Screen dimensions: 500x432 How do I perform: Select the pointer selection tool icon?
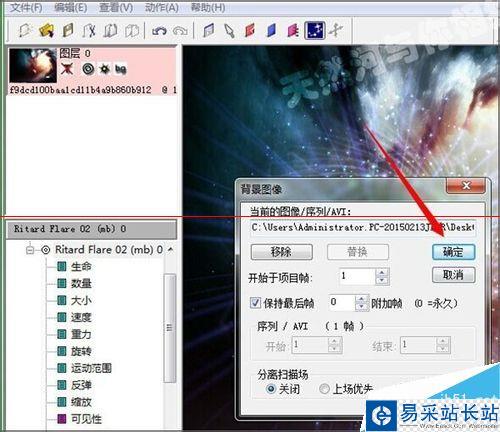click(229, 31)
